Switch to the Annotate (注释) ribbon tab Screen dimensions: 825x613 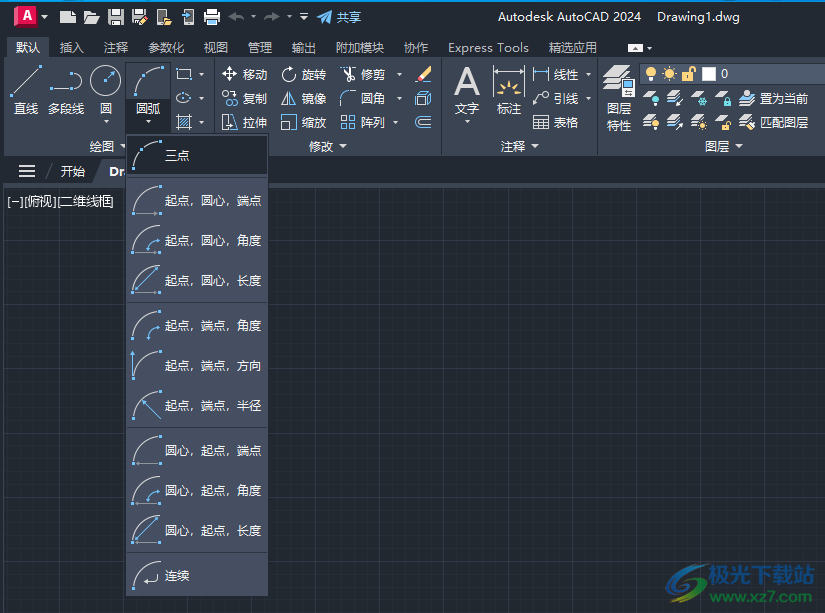click(116, 48)
